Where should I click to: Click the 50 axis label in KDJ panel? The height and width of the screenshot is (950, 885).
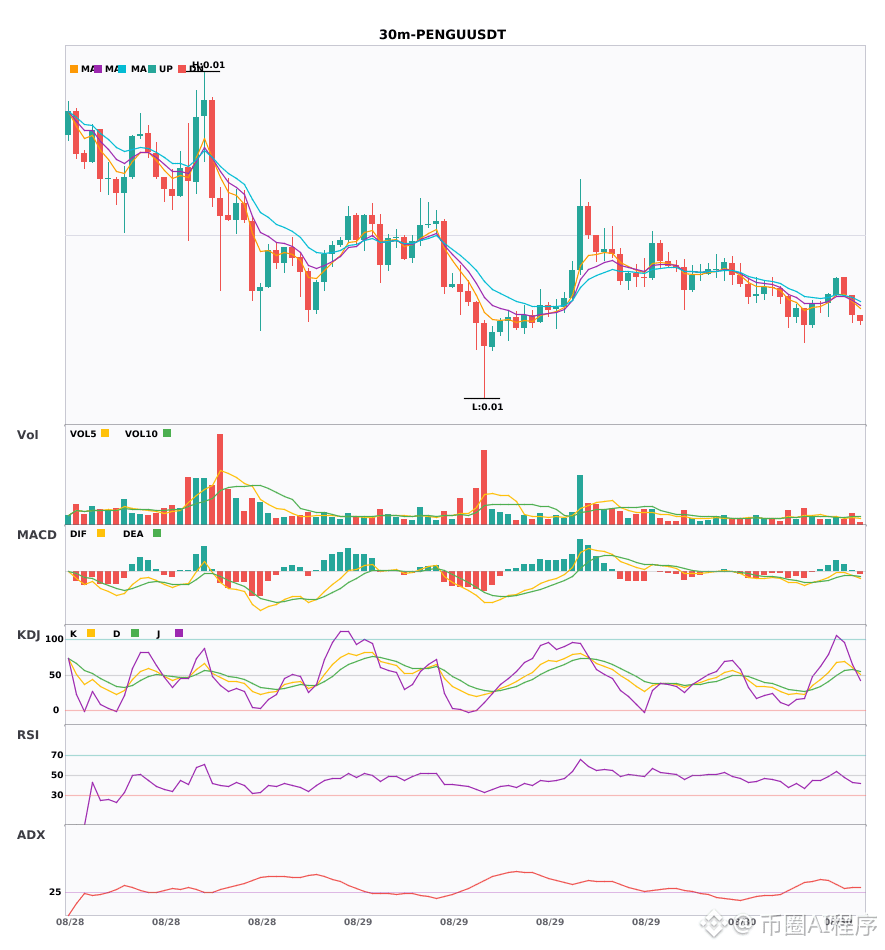(55, 675)
